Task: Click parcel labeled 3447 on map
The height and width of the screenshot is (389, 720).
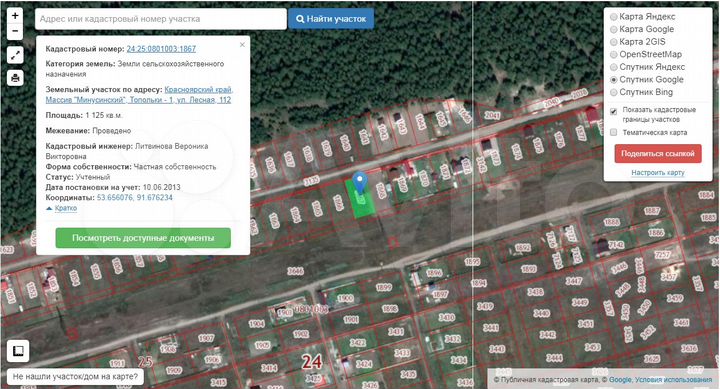Action: tap(574, 281)
